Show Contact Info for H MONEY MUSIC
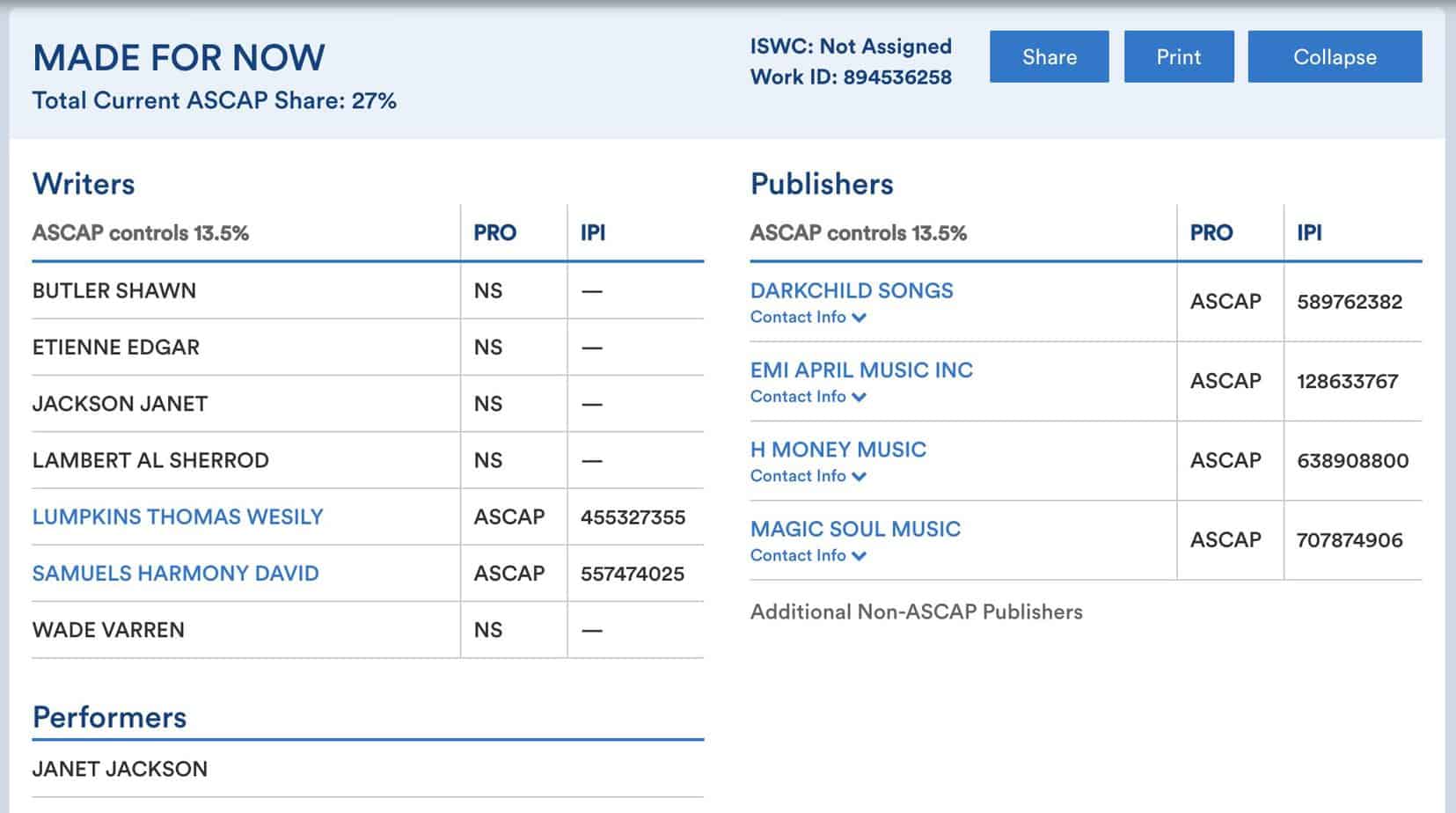Viewport: 1456px width, 813px height. (x=808, y=476)
